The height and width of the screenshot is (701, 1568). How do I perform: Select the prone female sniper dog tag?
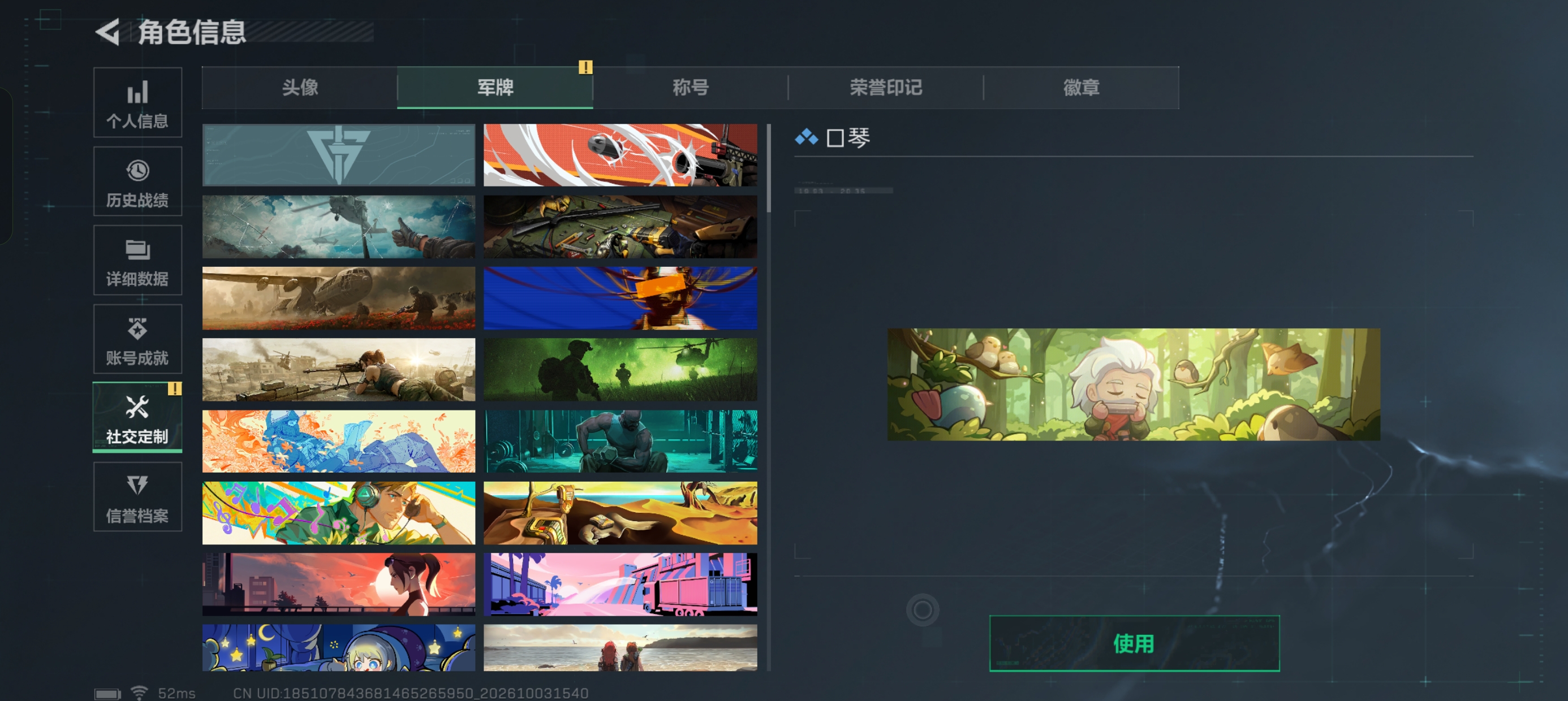pyautogui.click(x=338, y=369)
